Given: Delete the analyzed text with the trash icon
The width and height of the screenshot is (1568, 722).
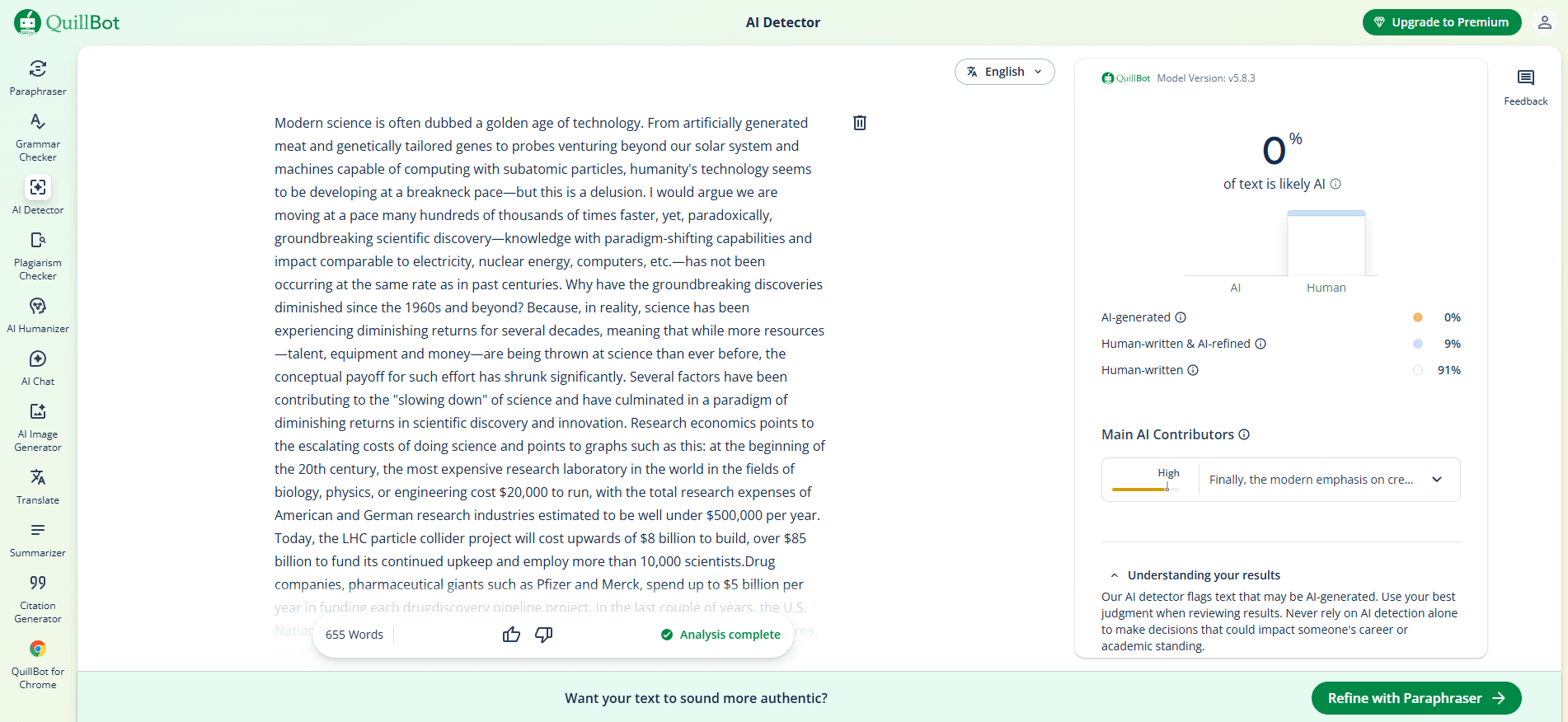Looking at the screenshot, I should 860,122.
